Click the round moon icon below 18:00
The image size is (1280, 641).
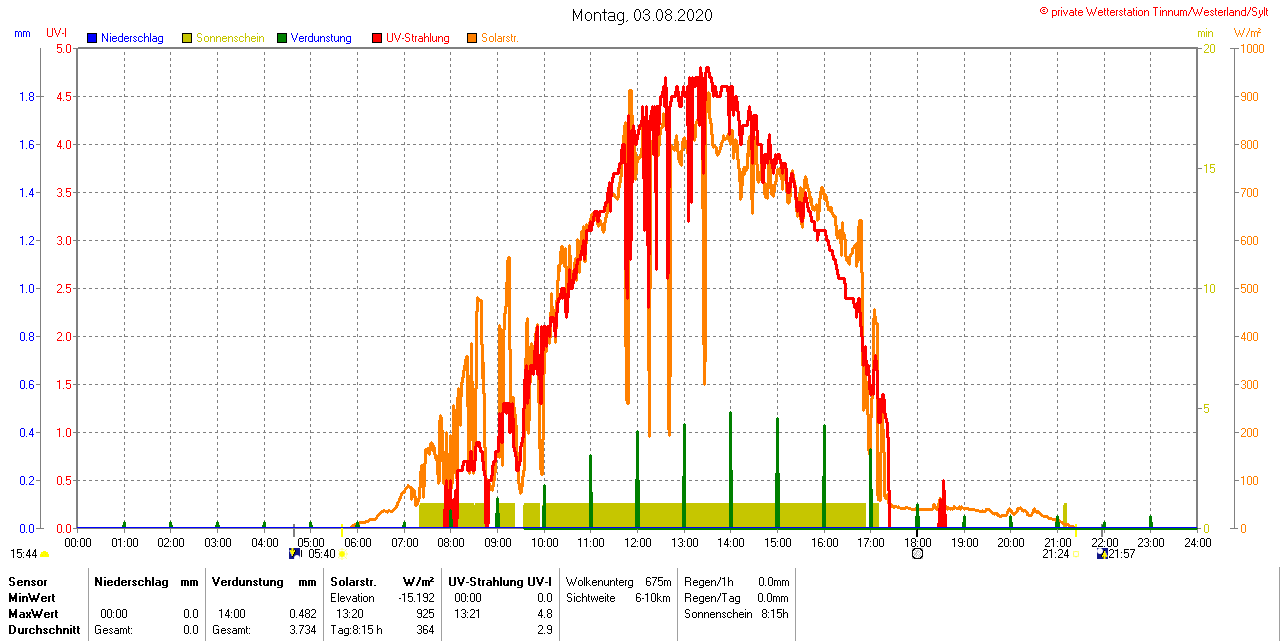(917, 553)
